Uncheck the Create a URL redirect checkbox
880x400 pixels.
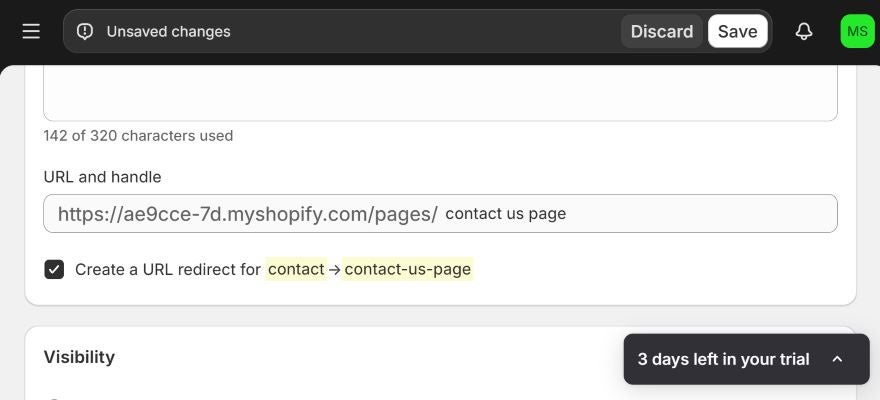54,269
